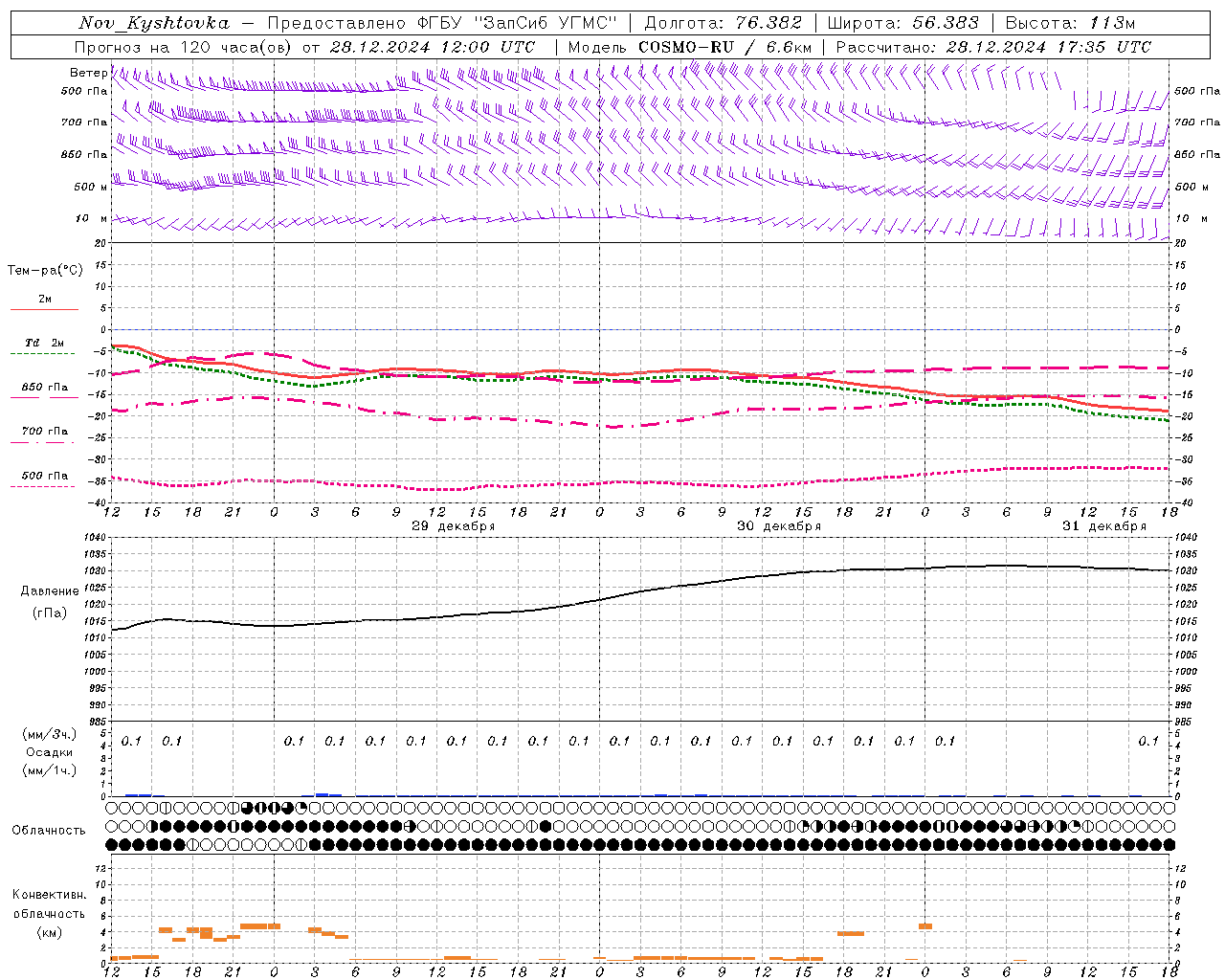Select the Облачность panel label
Viewport: 1225px width, 980px height.
pyautogui.click(x=49, y=830)
